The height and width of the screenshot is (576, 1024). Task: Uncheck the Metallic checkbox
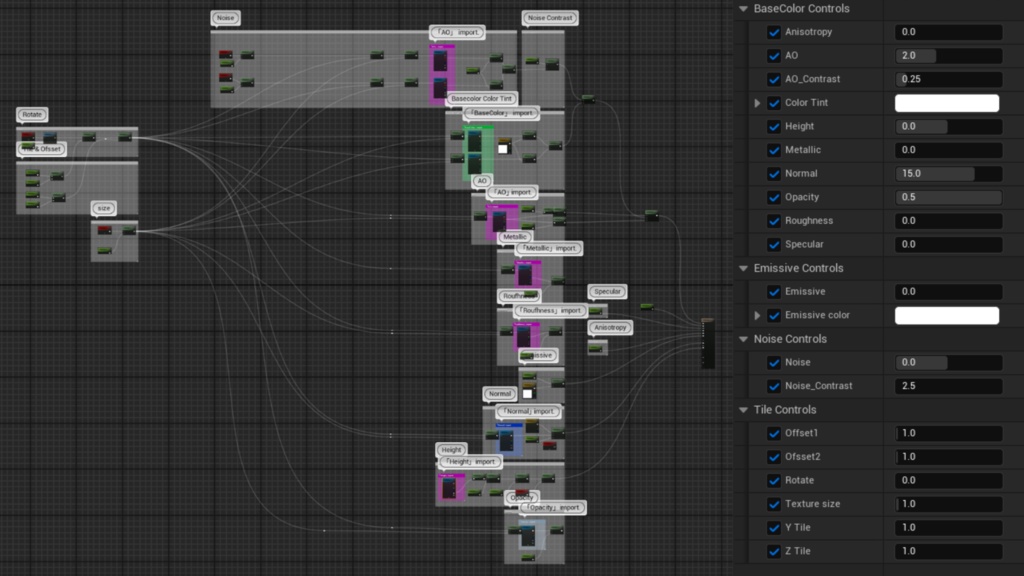pos(774,150)
